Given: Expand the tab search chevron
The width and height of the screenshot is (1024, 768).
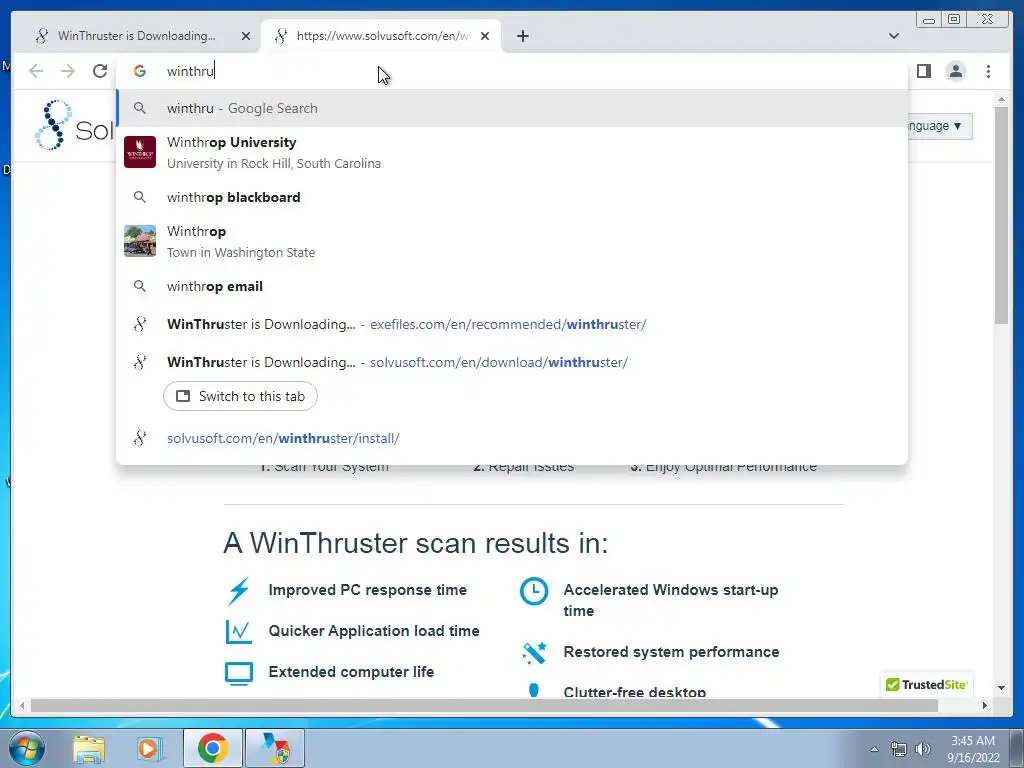Looking at the screenshot, I should tap(893, 36).
